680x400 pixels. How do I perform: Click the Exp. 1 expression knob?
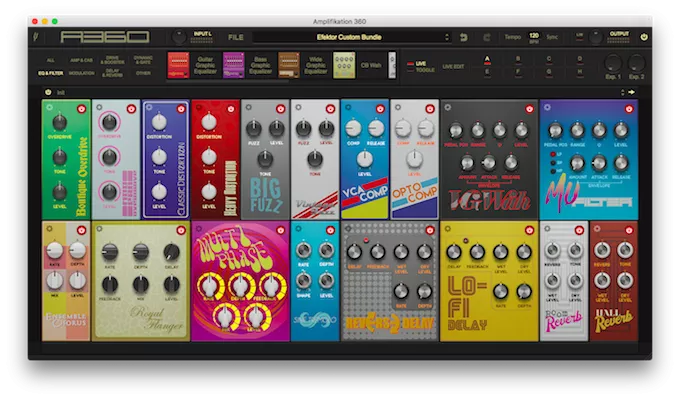613,64
